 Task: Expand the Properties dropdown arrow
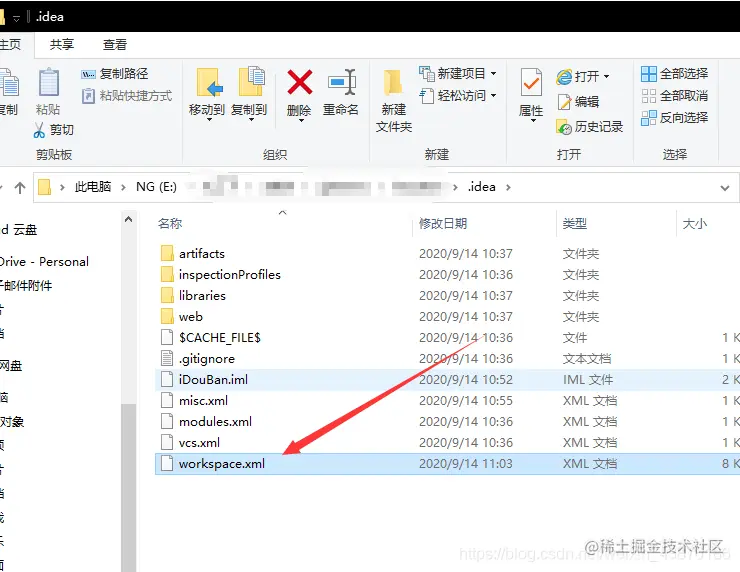pyautogui.click(x=534, y=121)
